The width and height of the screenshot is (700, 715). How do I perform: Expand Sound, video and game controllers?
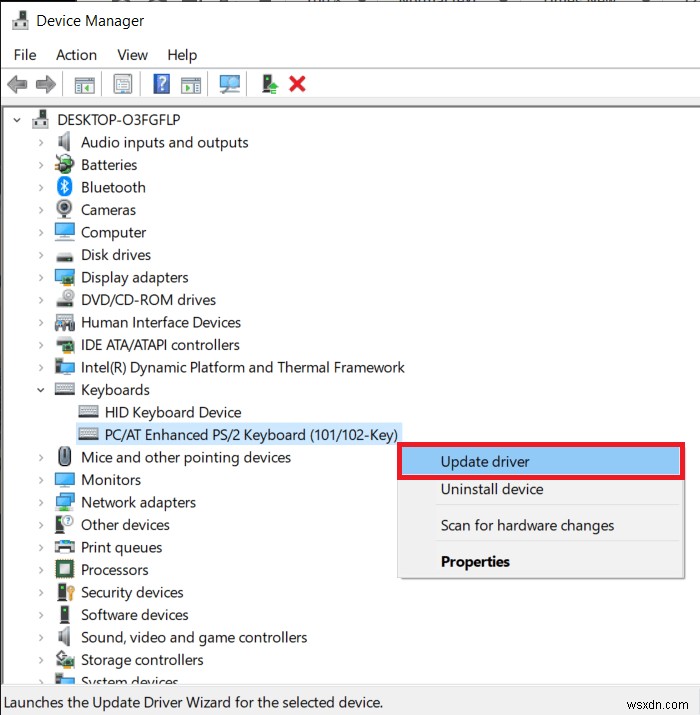(41, 637)
